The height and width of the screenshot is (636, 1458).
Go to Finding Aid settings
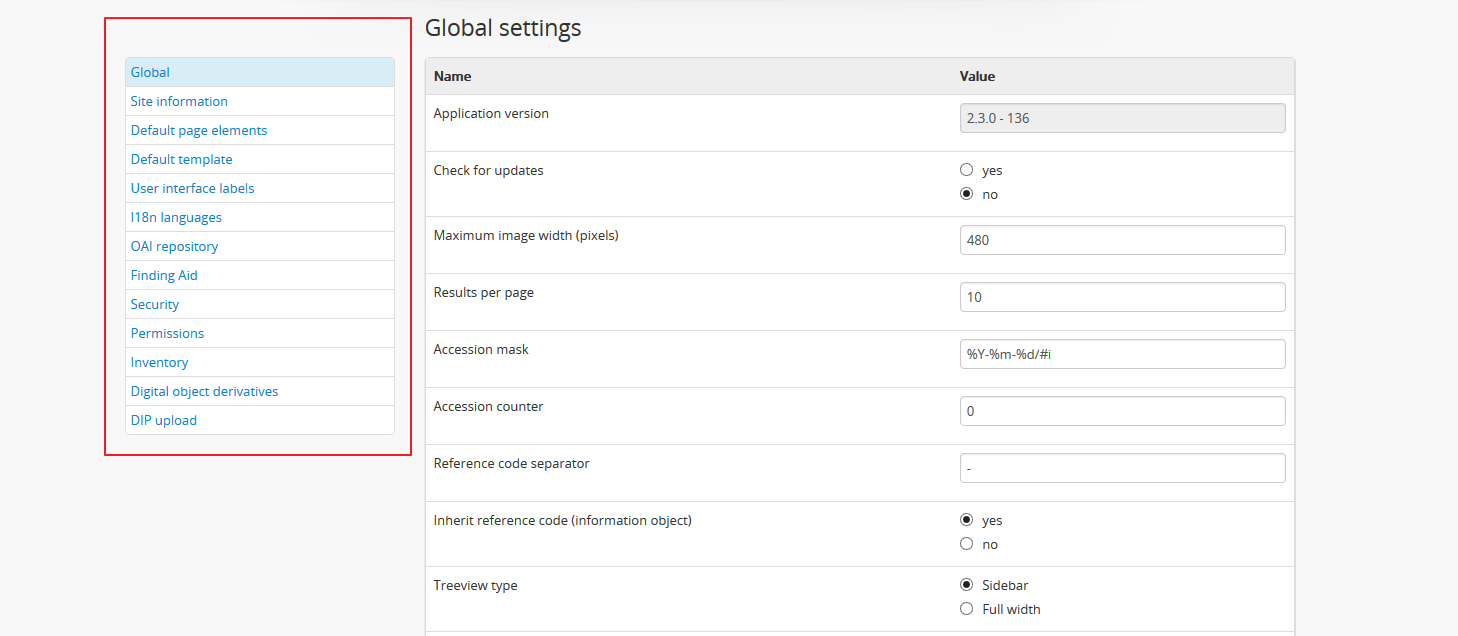click(164, 275)
